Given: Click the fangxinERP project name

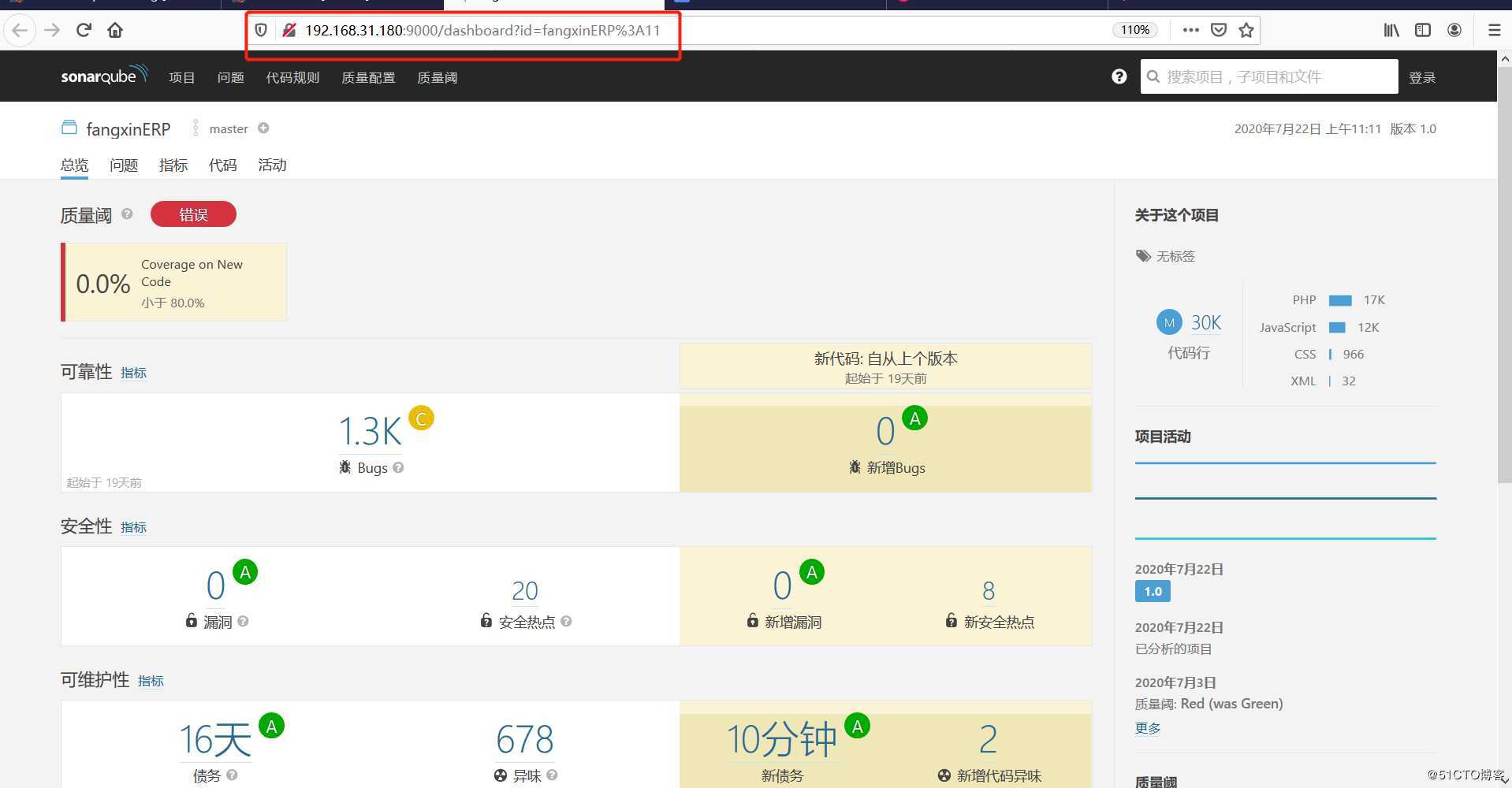Looking at the screenshot, I should pos(128,128).
